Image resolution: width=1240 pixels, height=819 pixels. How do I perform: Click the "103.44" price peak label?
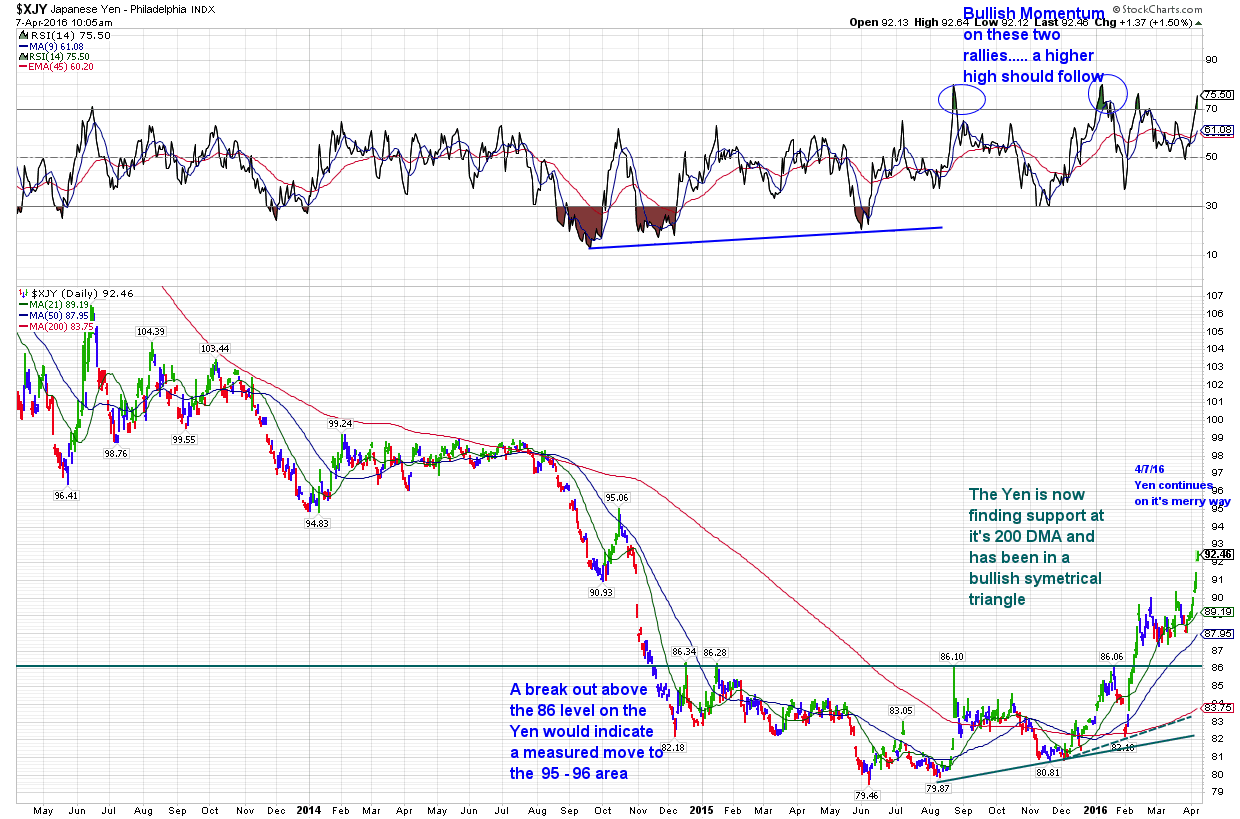coord(215,349)
